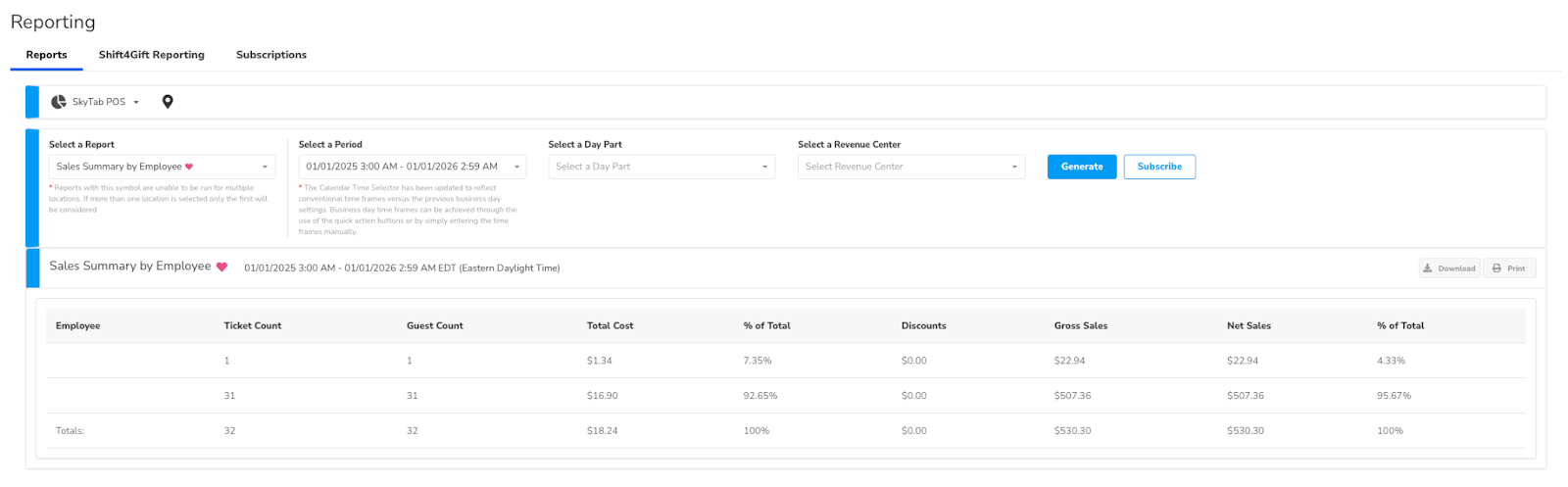Click the Ticket Count column header
Image resolution: width=1568 pixels, height=487 pixels.
click(x=253, y=325)
